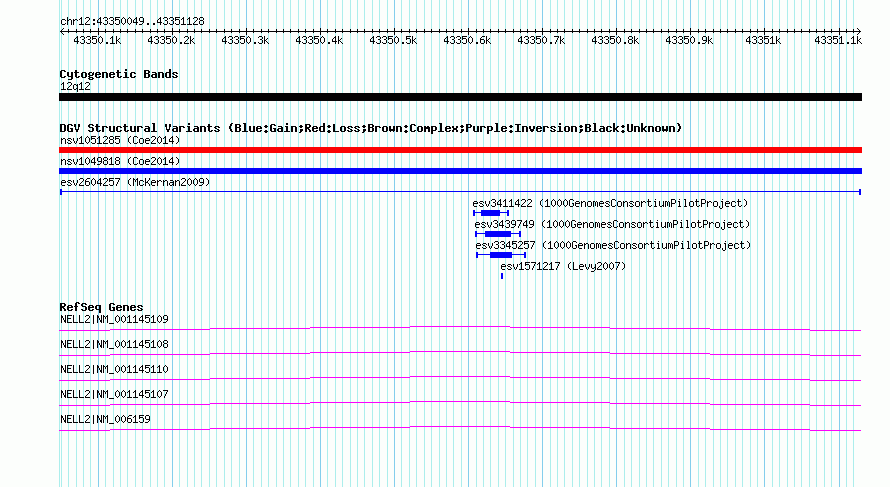The image size is (890, 487).
Task: Click the magenta NM_001145107 transcript line
Action: [x=460, y=403]
